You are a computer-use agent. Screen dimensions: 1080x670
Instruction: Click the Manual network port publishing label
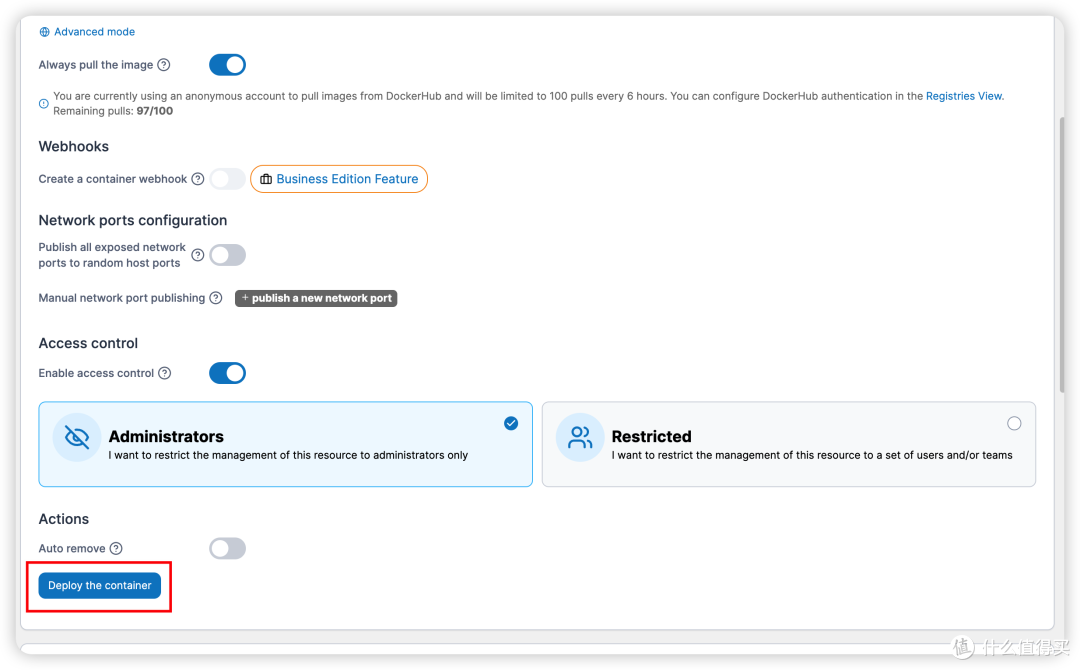pos(122,297)
